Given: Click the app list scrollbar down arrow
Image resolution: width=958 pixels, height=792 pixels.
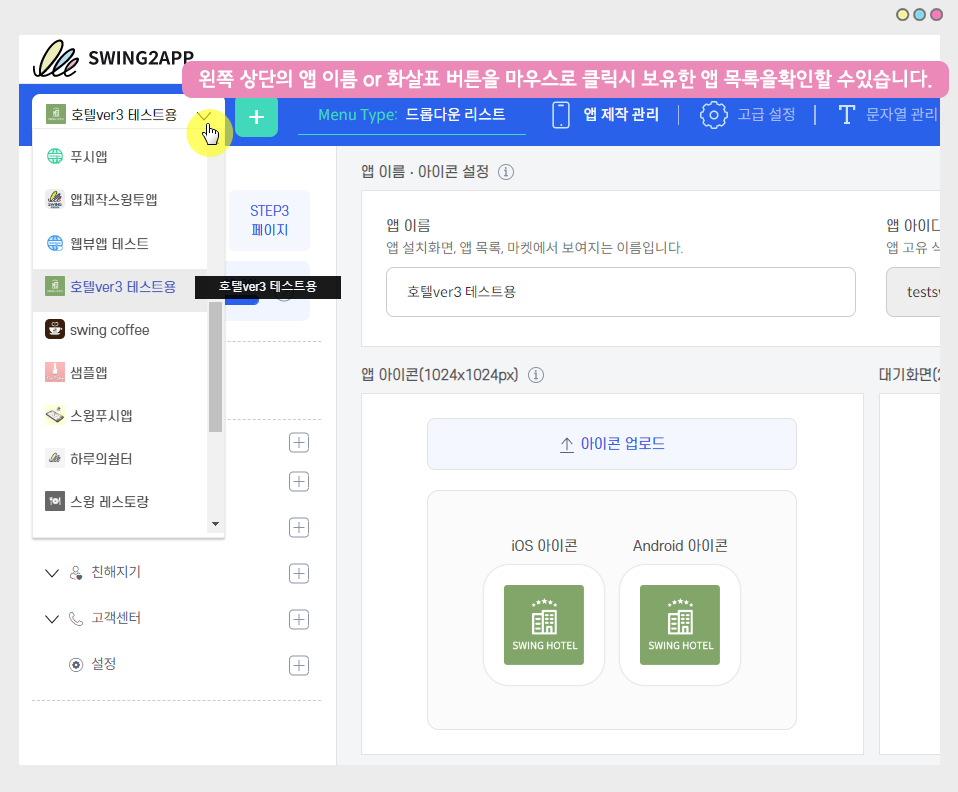Looking at the screenshot, I should [215, 524].
